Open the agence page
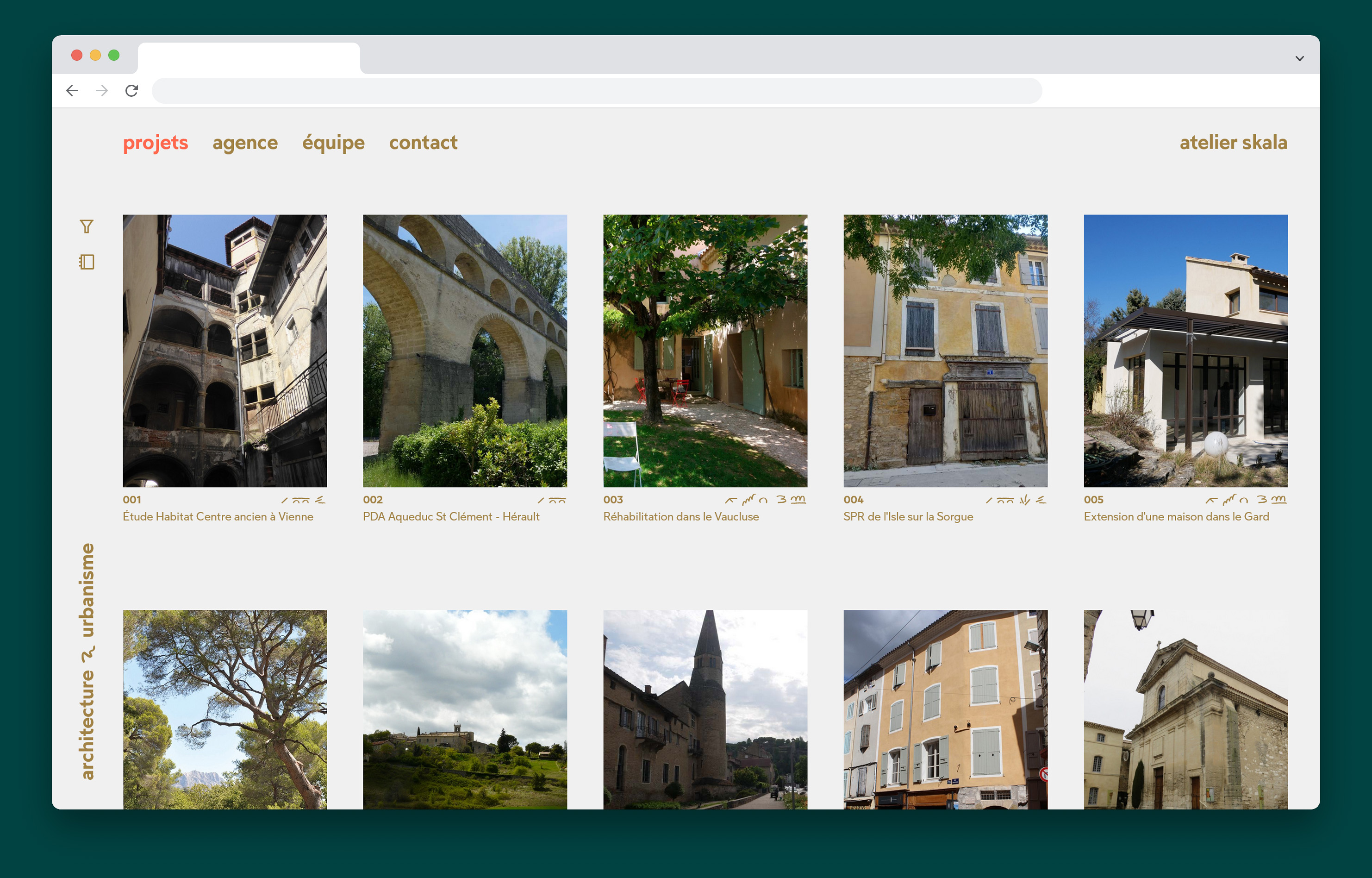This screenshot has width=1372, height=878. [245, 143]
